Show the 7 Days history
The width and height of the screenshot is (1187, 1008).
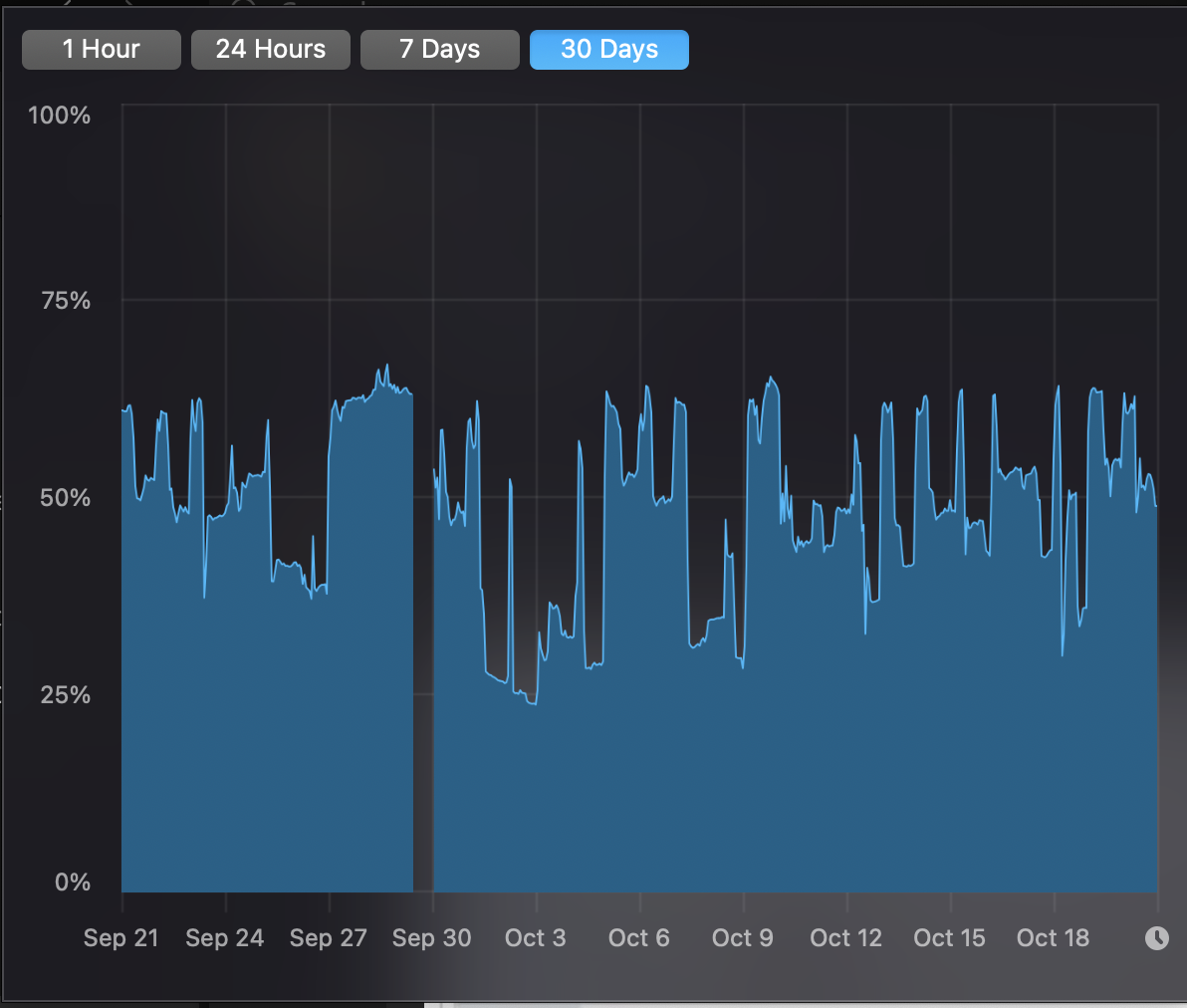440,50
